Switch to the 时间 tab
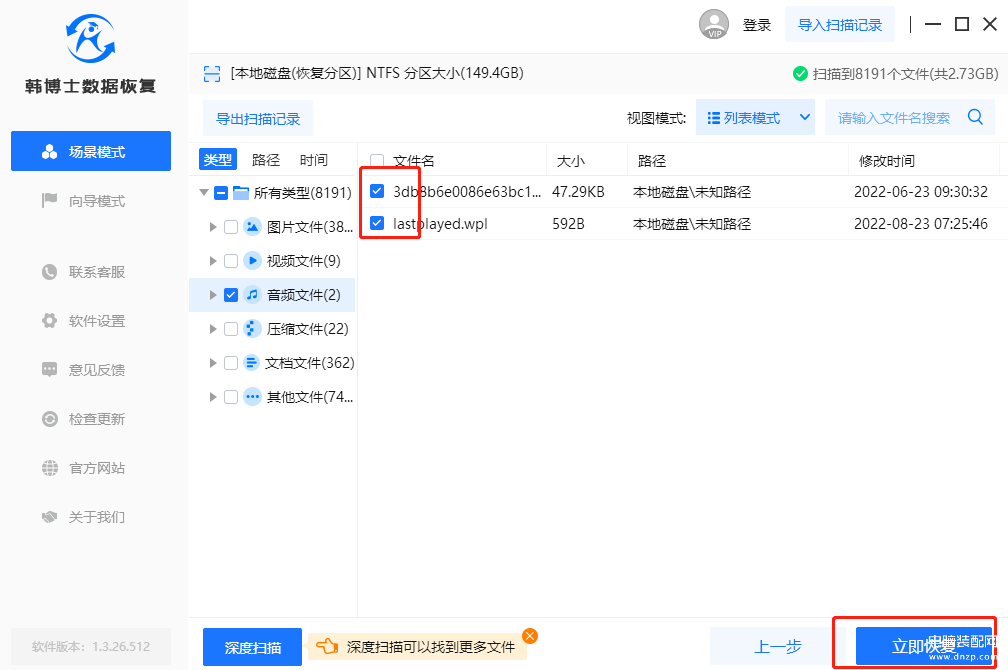1008x670 pixels. 314,159
